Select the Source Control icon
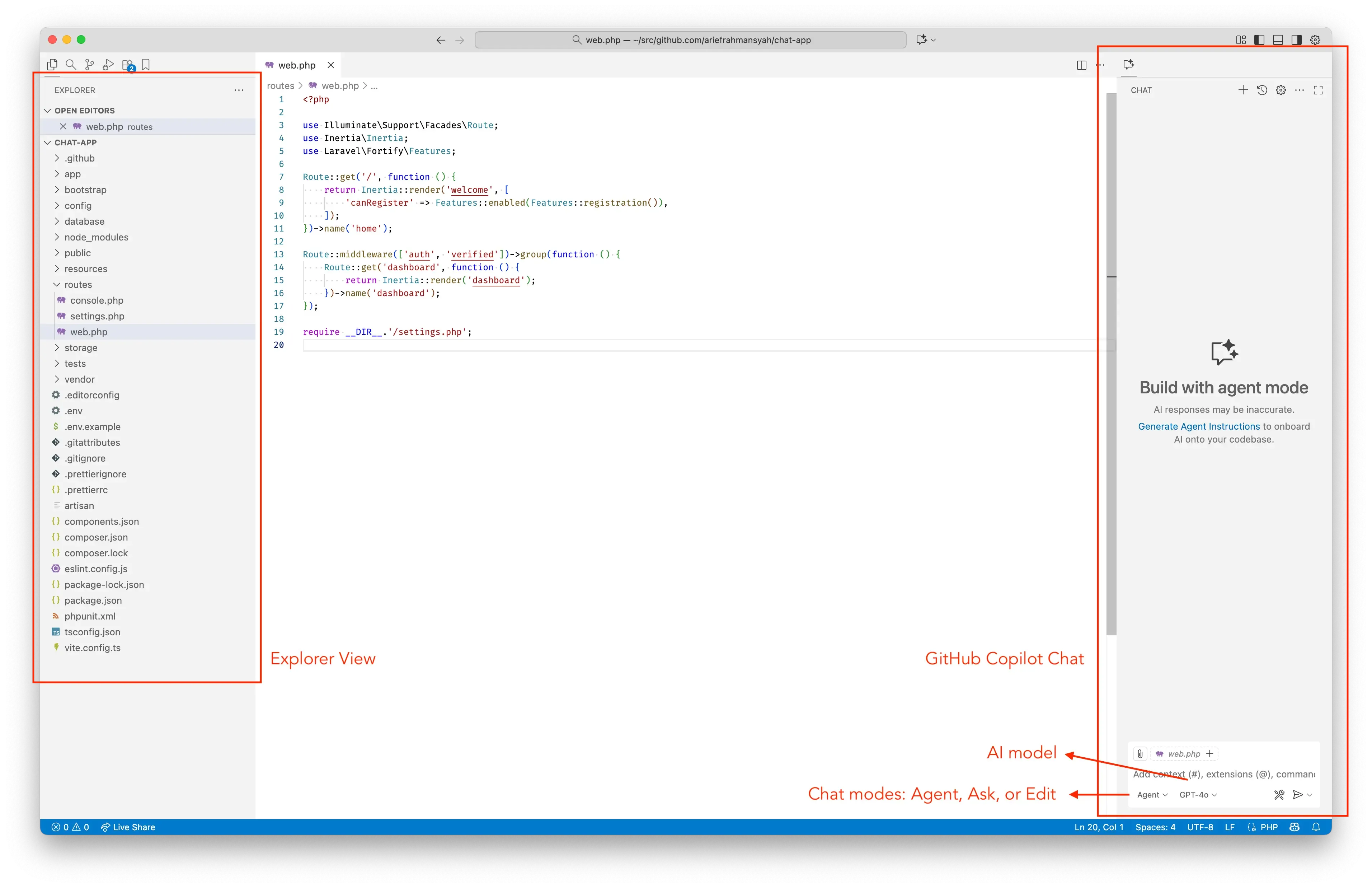 click(89, 65)
